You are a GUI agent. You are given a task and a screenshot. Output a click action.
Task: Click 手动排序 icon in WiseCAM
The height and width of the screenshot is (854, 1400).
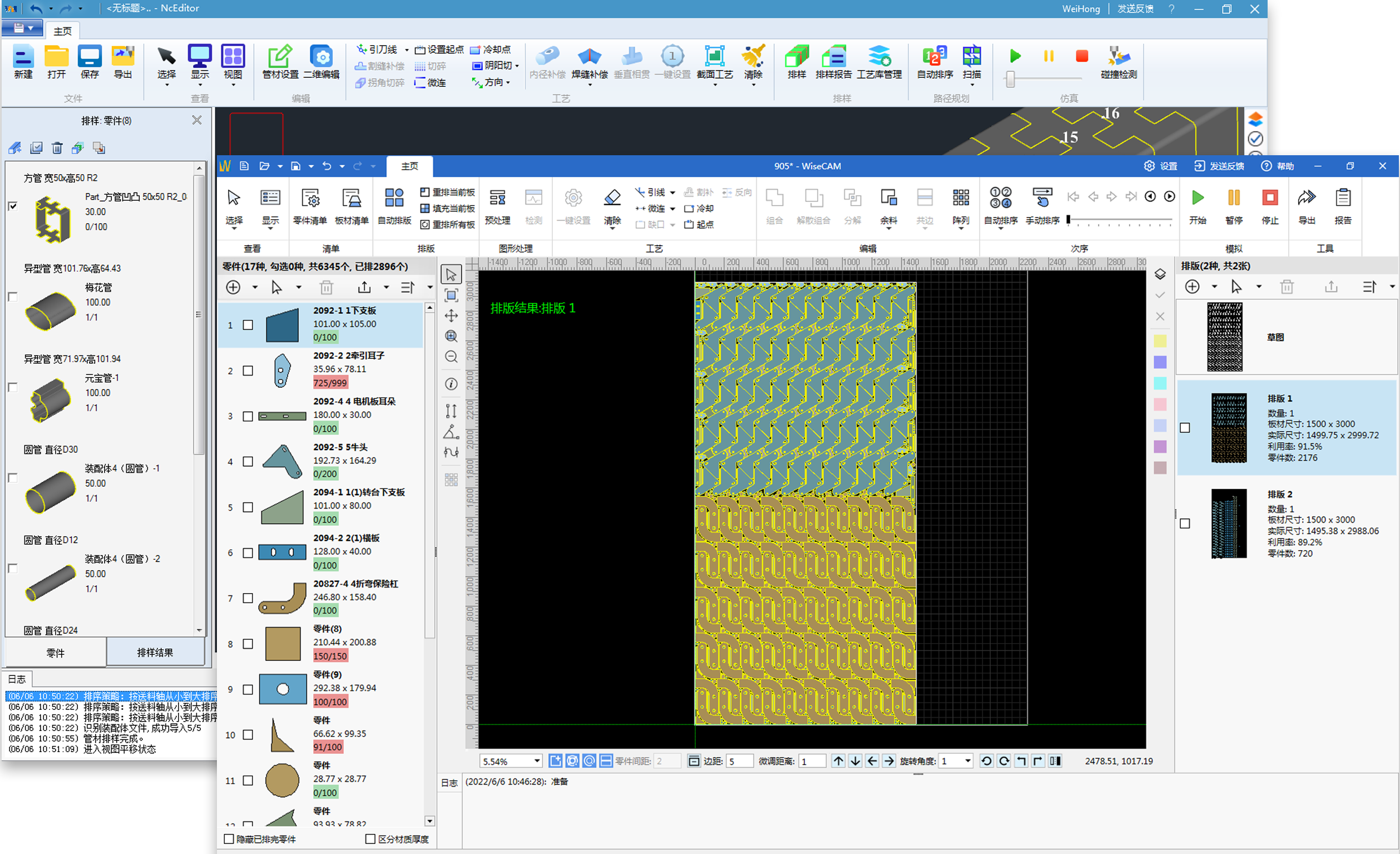(1042, 206)
